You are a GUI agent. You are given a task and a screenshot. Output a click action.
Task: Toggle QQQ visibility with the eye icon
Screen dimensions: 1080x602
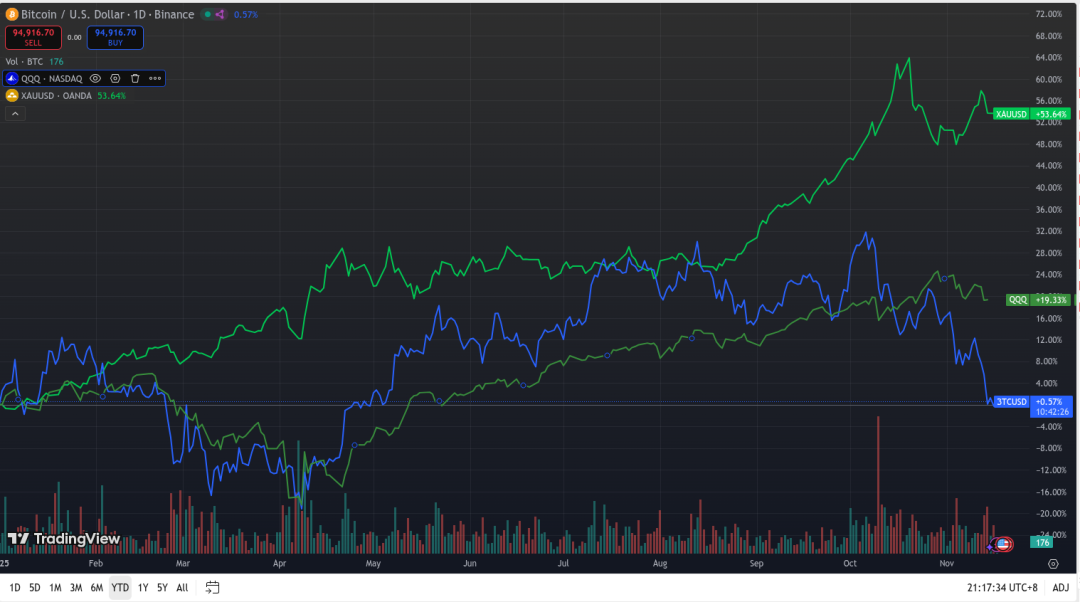96,79
